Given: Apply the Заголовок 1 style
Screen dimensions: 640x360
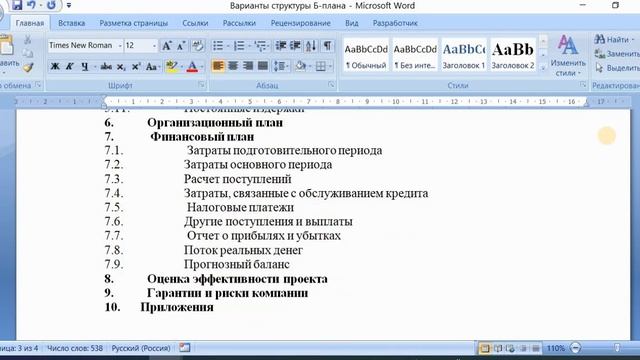Looking at the screenshot, I should click(464, 56).
